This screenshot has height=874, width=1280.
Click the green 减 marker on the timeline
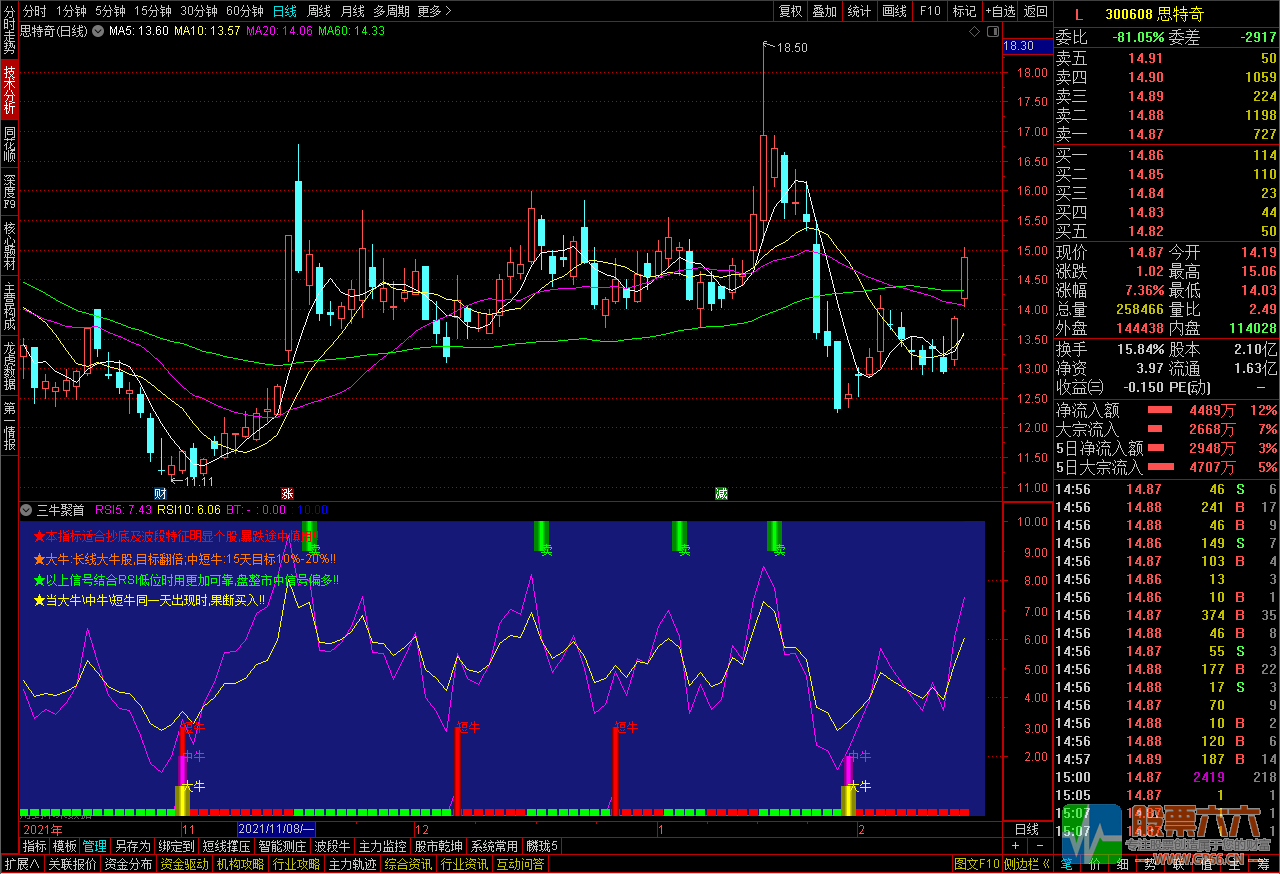click(x=721, y=494)
